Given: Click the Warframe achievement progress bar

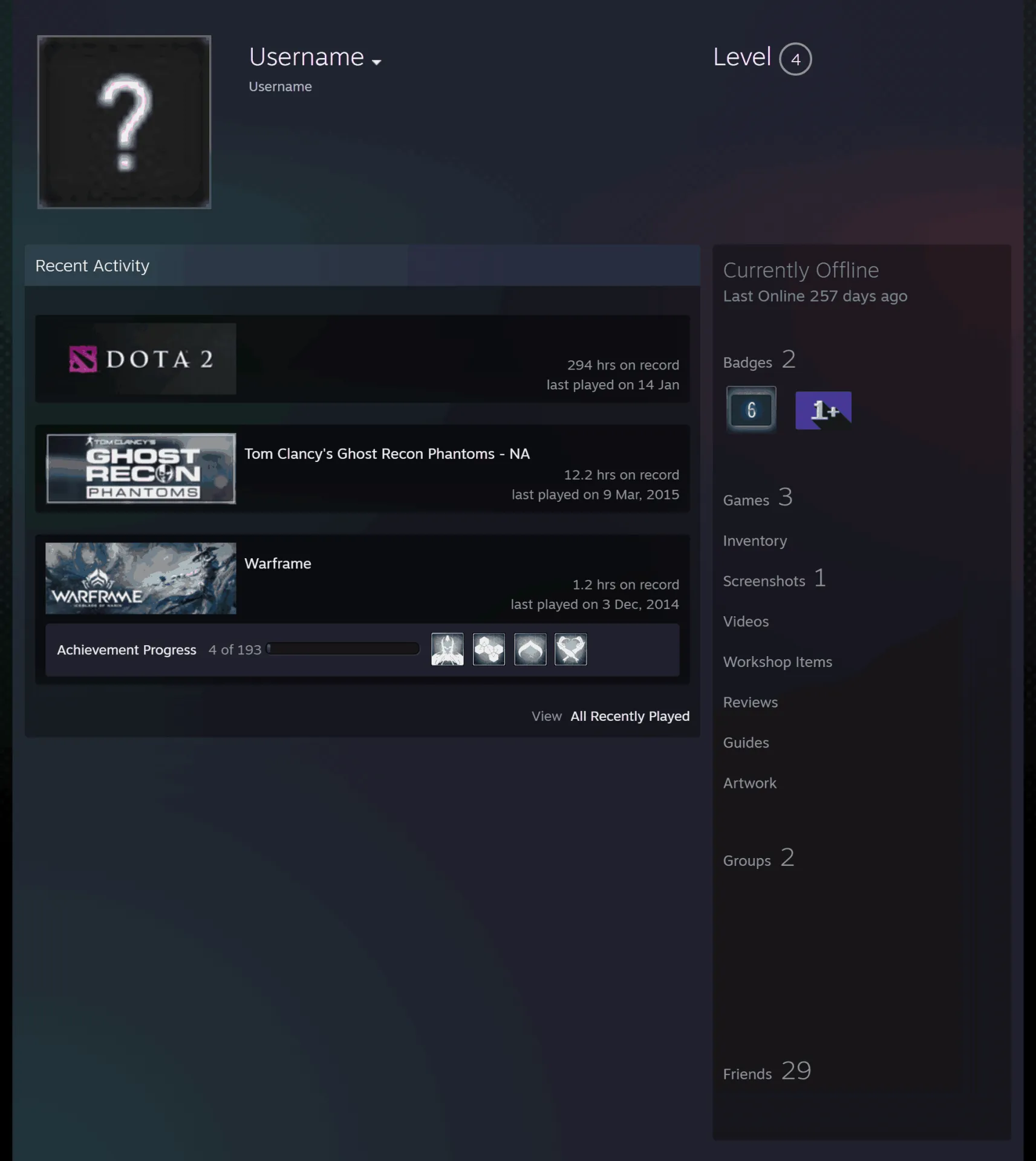Looking at the screenshot, I should point(344,649).
